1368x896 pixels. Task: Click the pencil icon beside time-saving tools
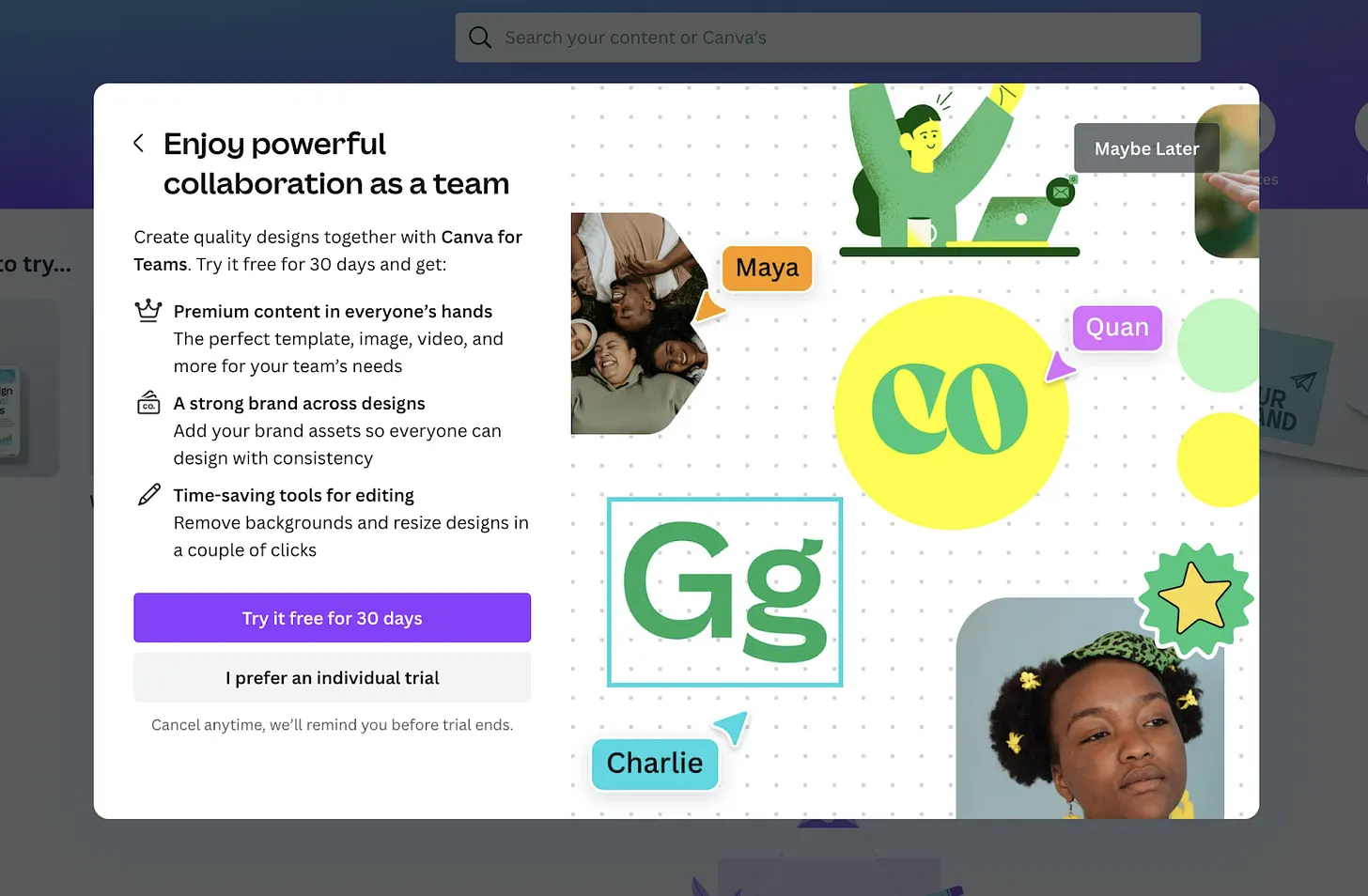coord(148,495)
